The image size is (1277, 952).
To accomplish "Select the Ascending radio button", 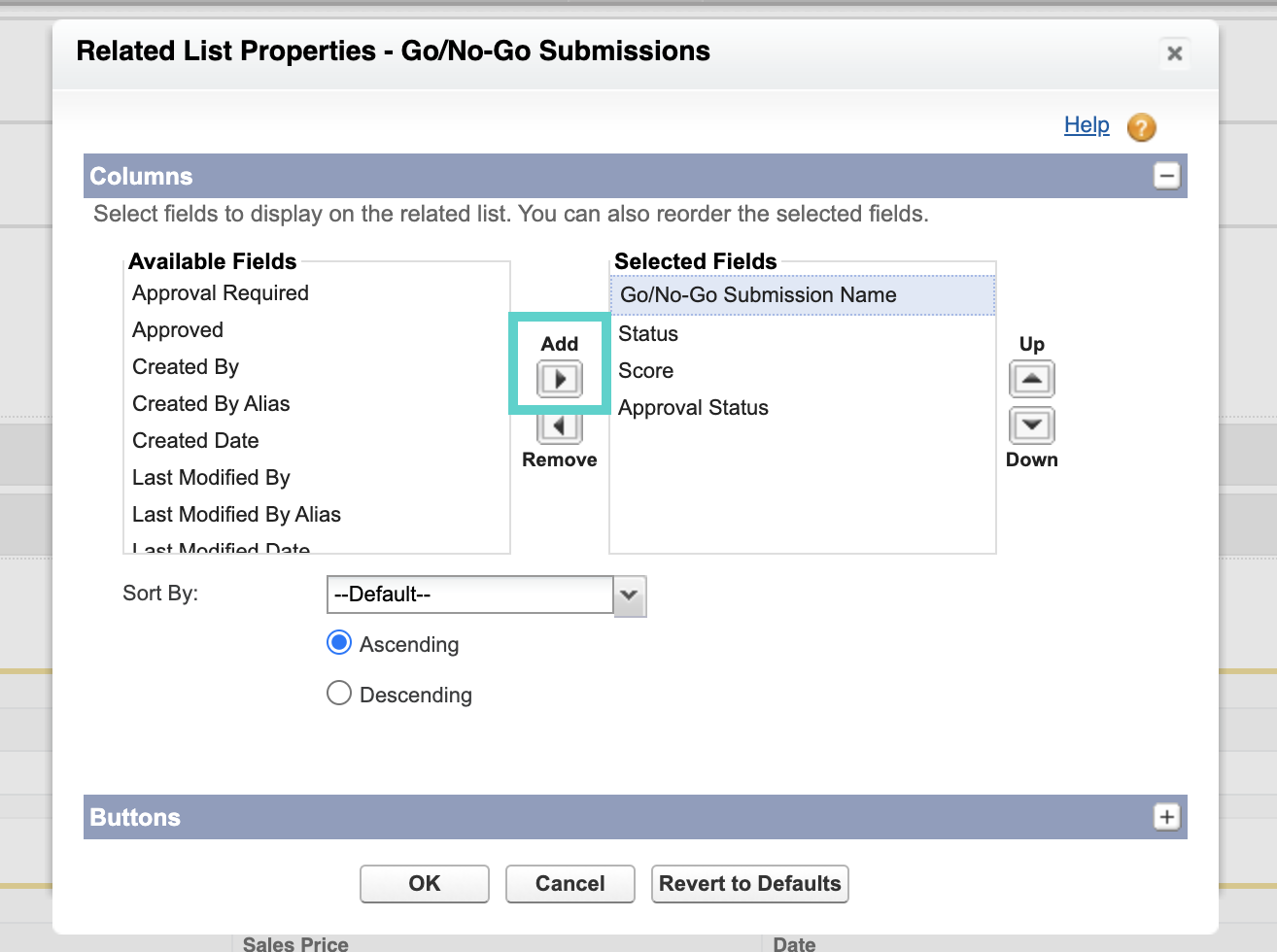I will point(339,643).
